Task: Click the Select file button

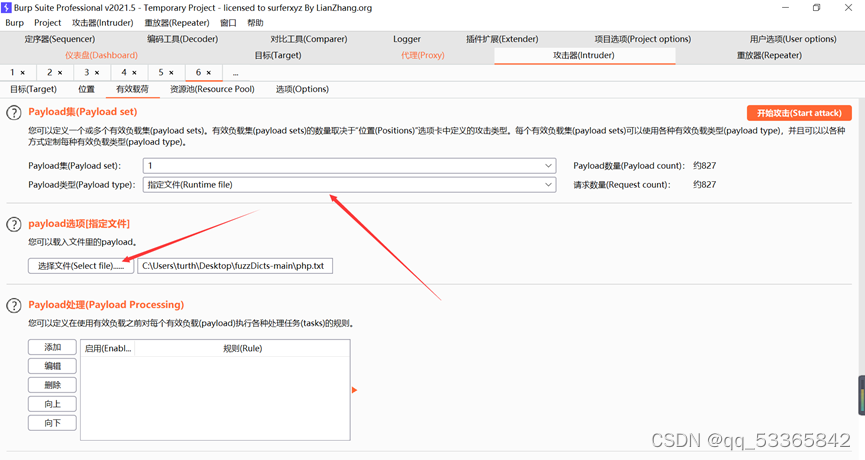Action: [x=81, y=266]
